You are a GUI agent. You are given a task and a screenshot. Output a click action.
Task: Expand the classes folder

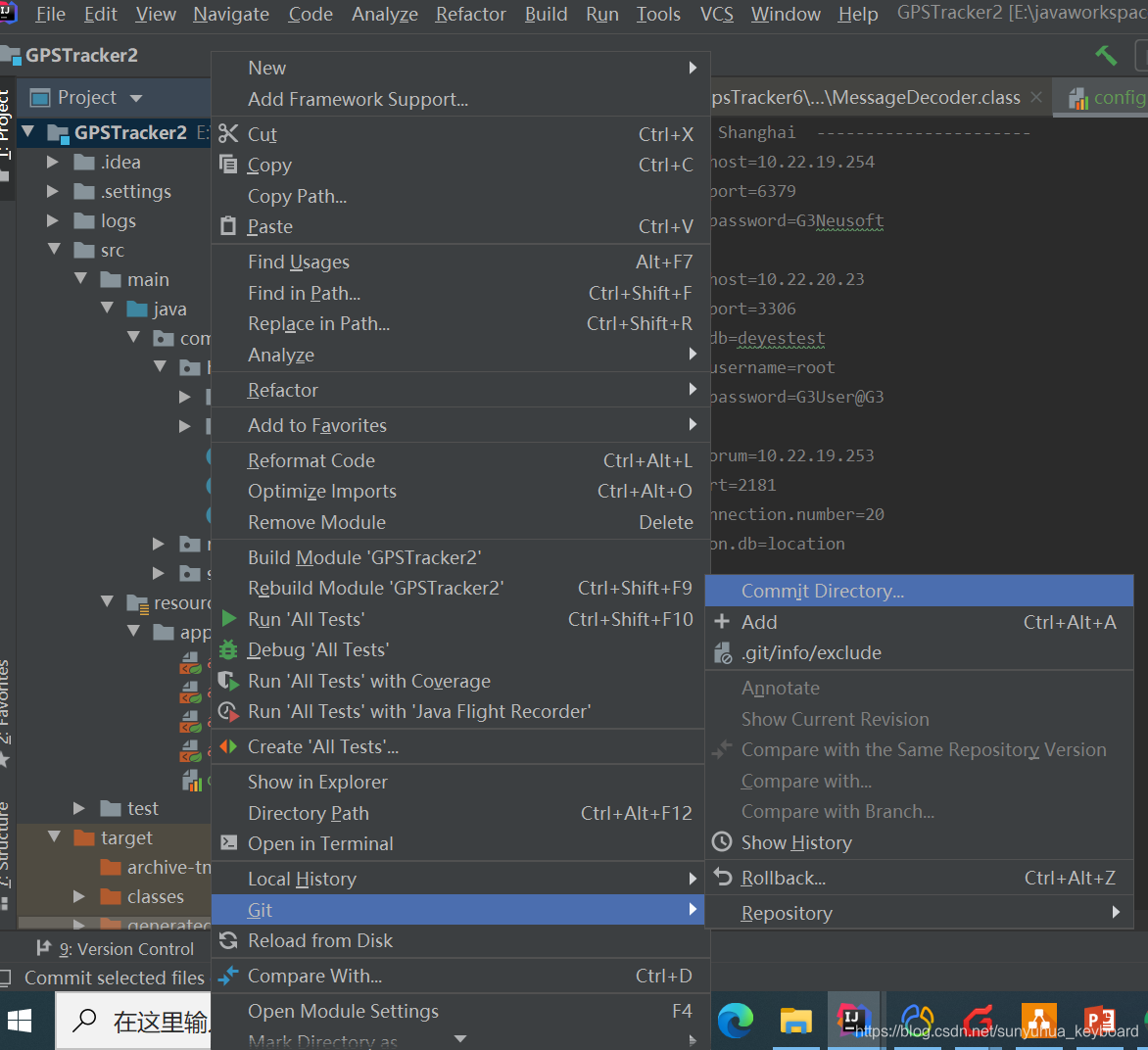click(79, 896)
